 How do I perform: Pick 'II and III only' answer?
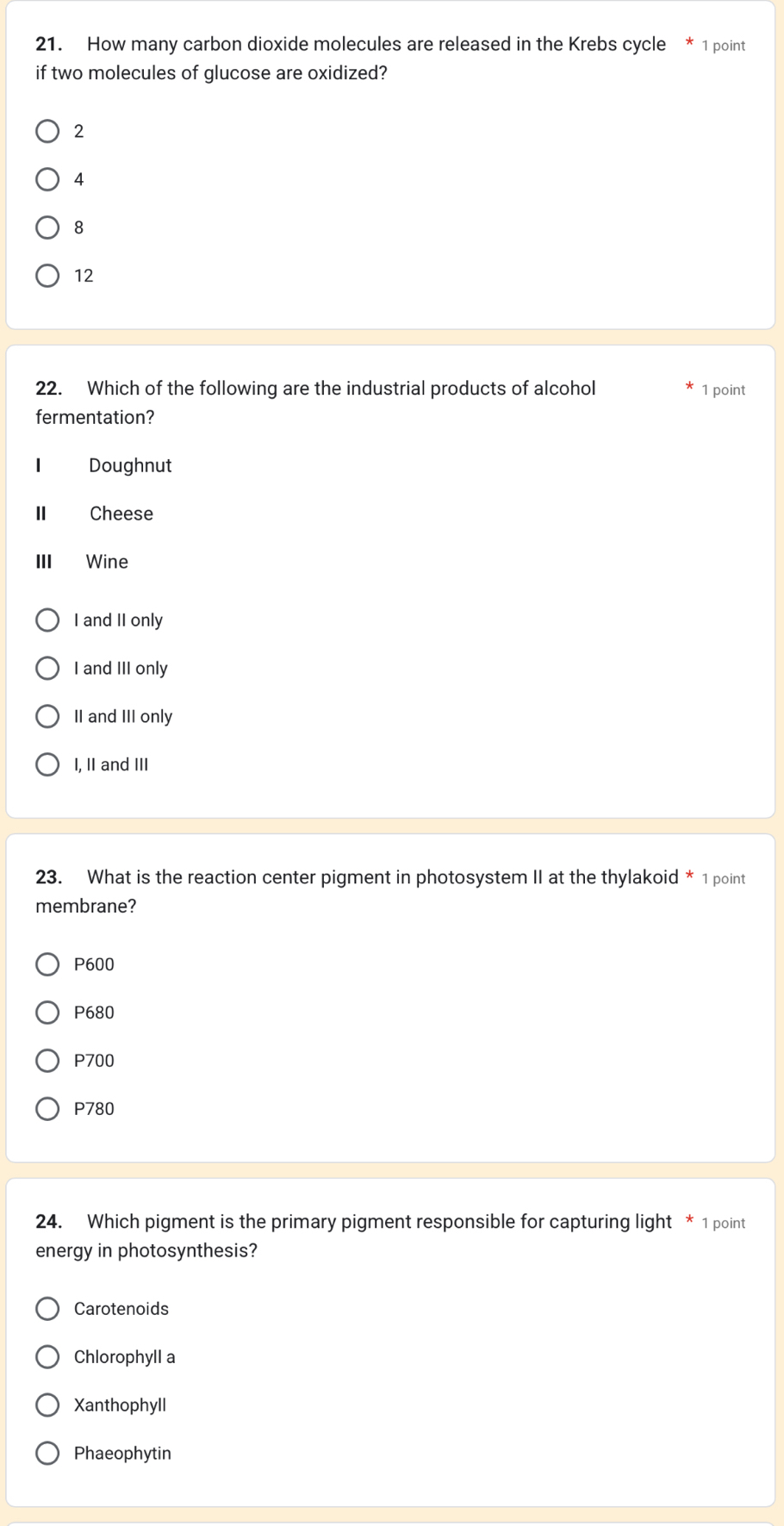[x=47, y=717]
